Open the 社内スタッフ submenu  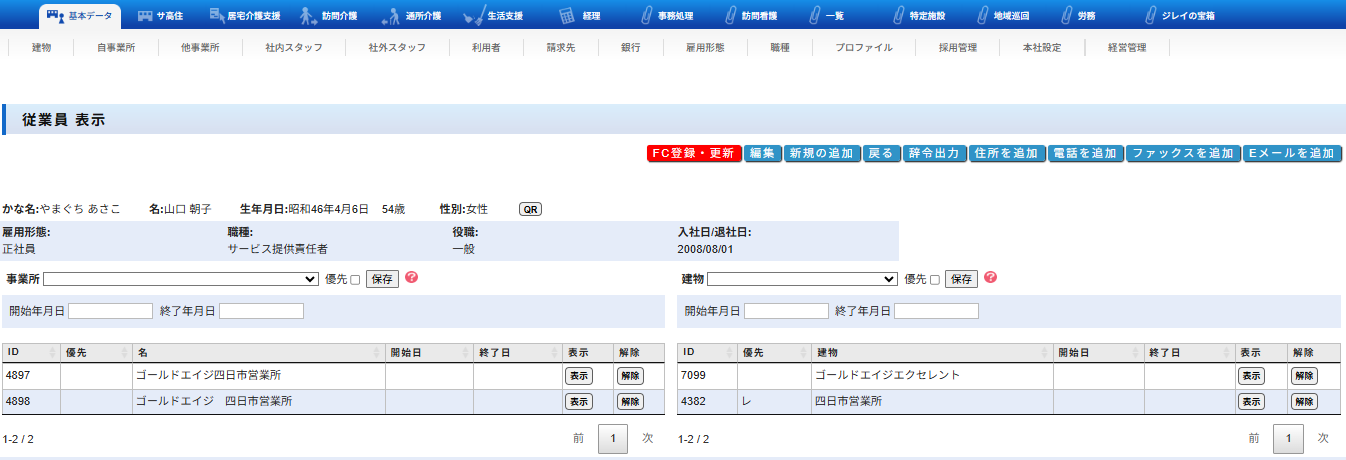coord(294,47)
